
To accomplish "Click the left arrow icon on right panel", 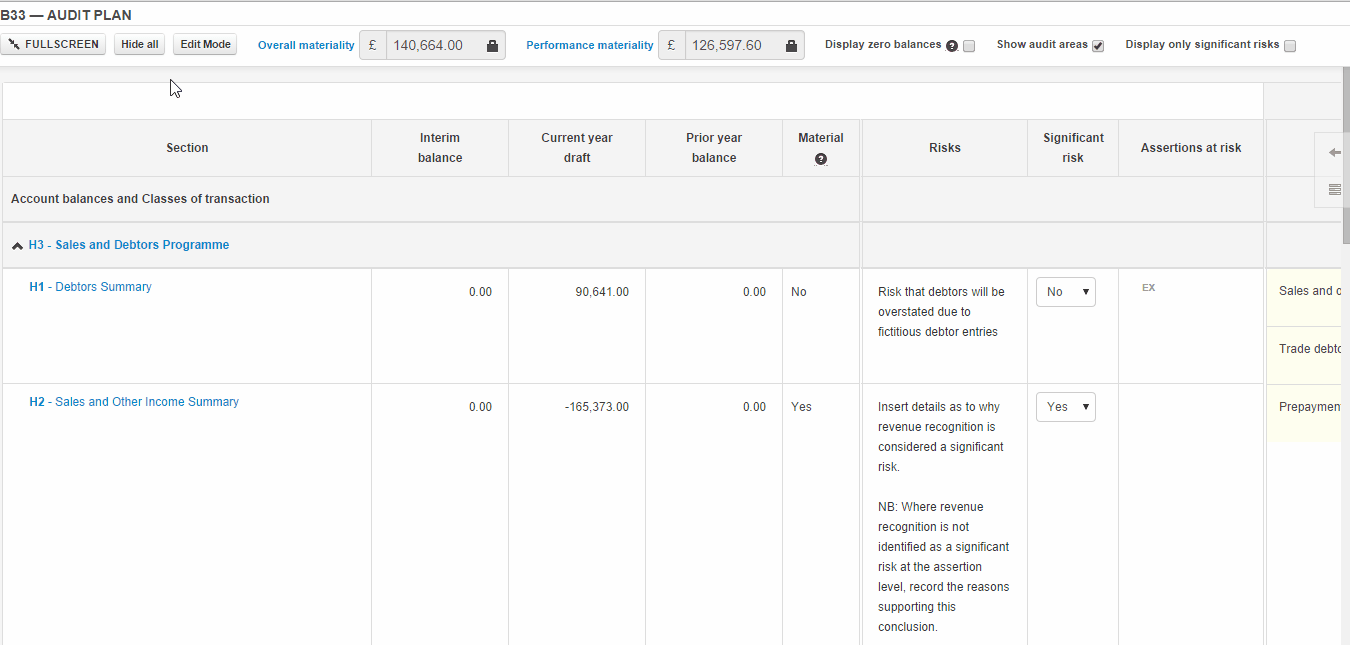I will pos(1334,152).
